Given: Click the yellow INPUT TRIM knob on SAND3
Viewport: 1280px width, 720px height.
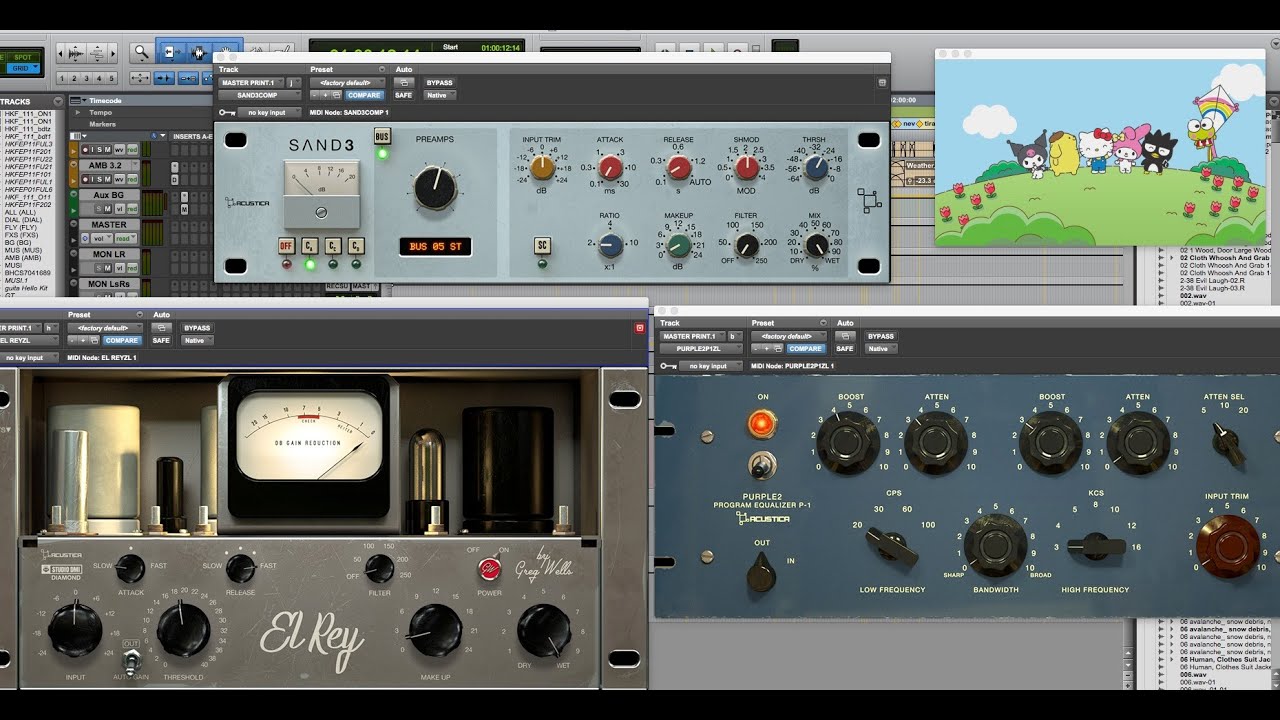Looking at the screenshot, I should (x=543, y=167).
